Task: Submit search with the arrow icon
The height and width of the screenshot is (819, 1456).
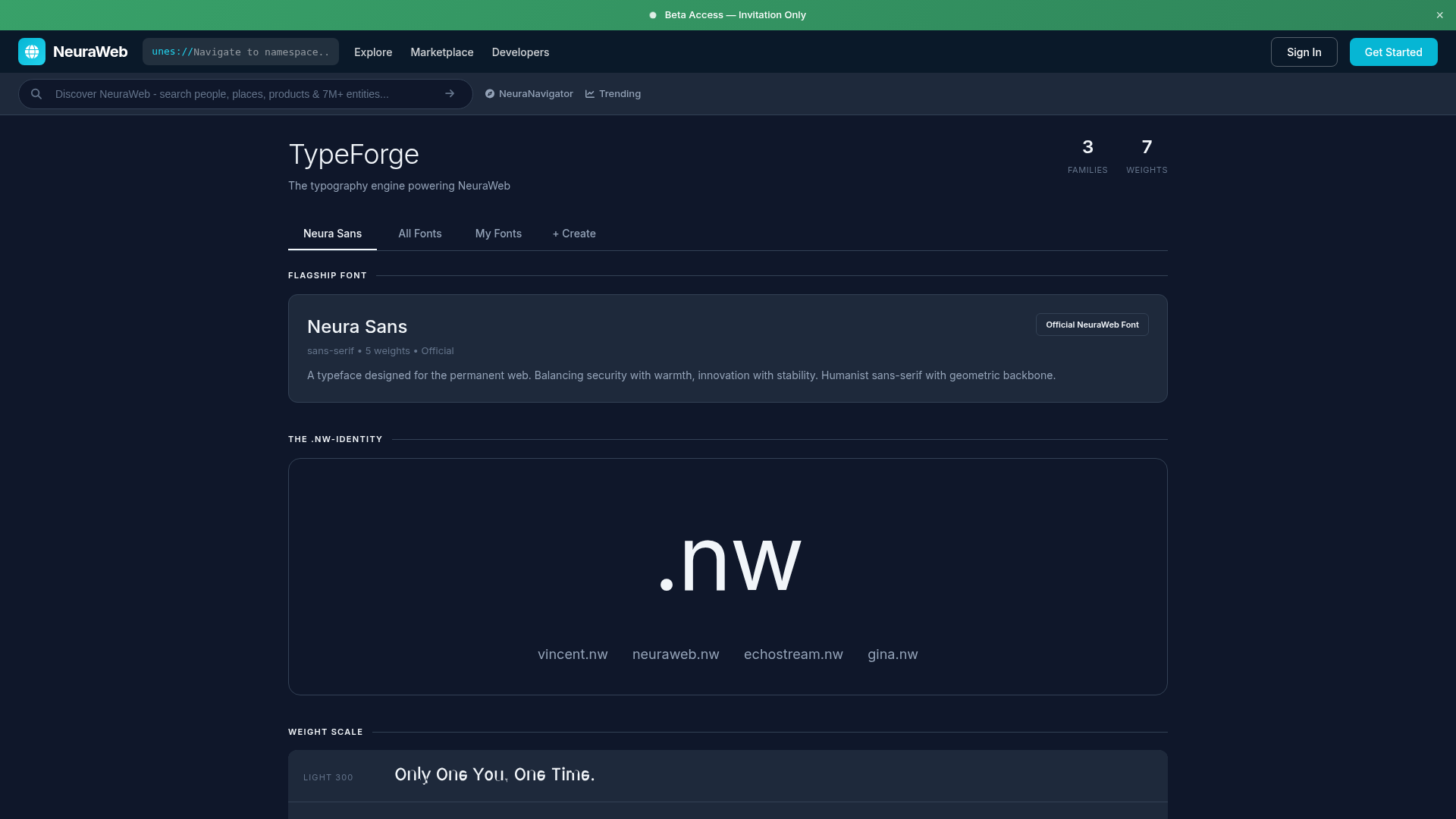Action: (x=450, y=94)
